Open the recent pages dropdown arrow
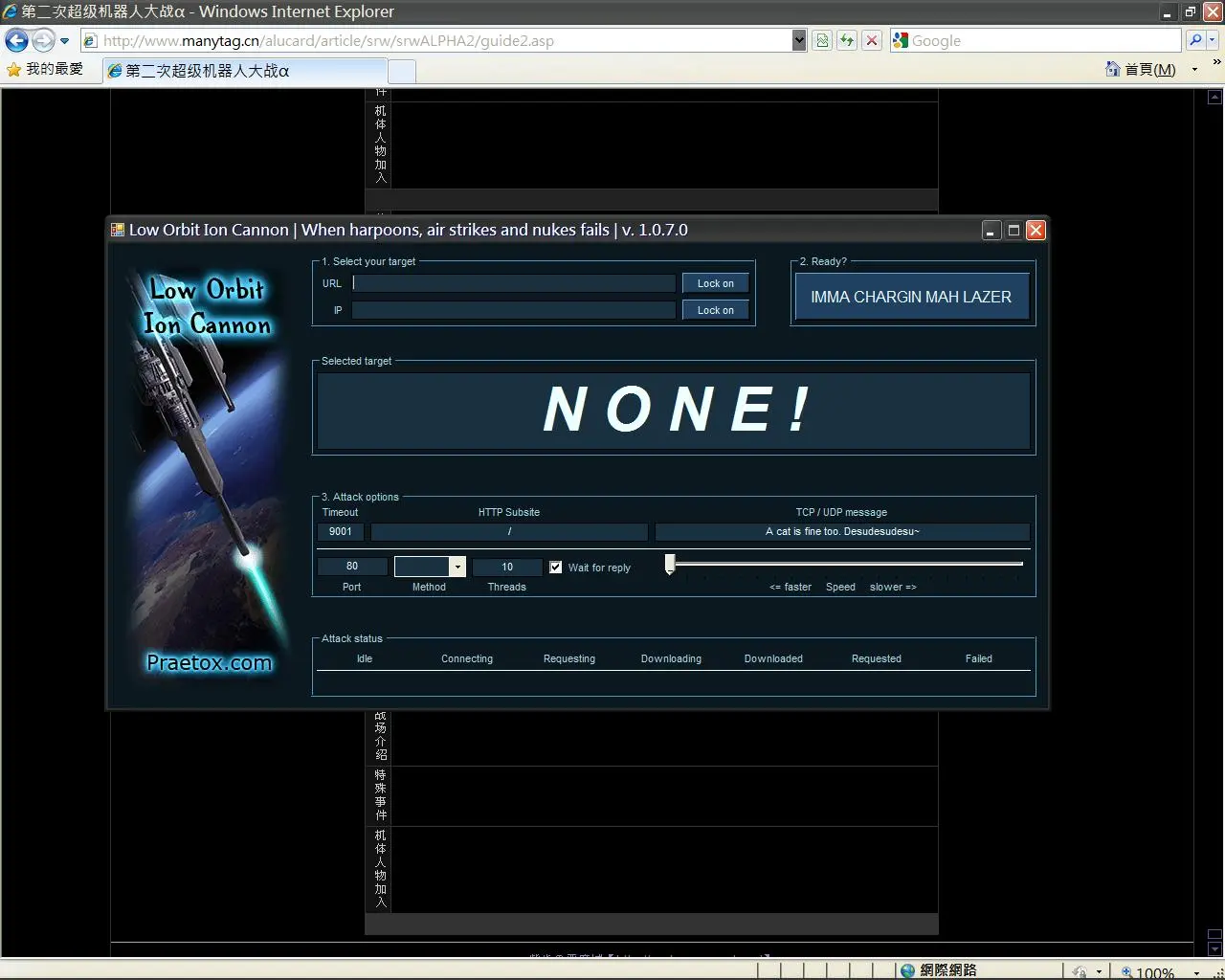 (x=64, y=41)
